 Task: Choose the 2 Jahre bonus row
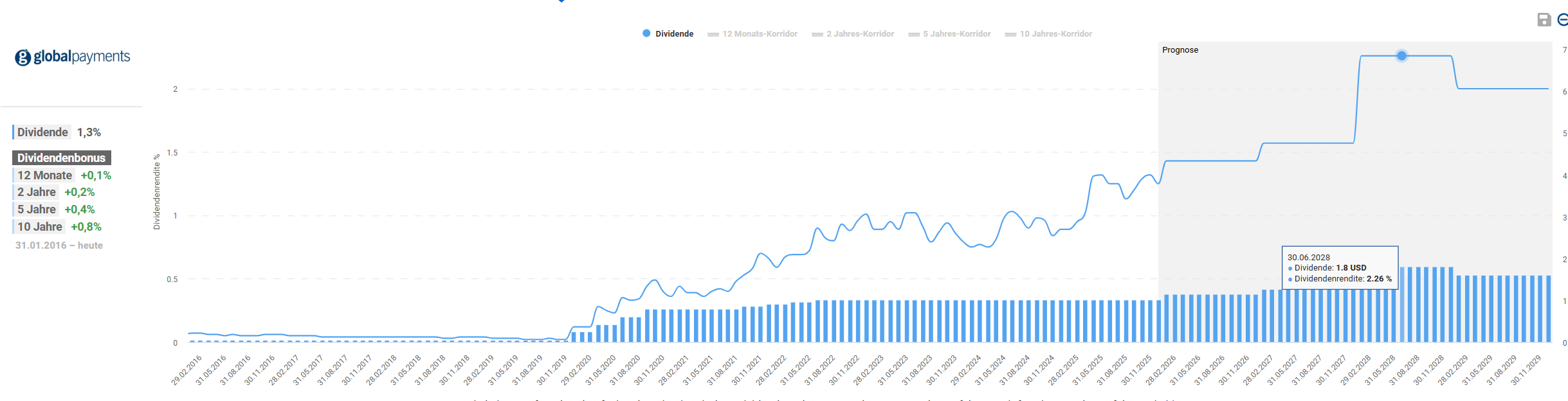click(x=37, y=192)
